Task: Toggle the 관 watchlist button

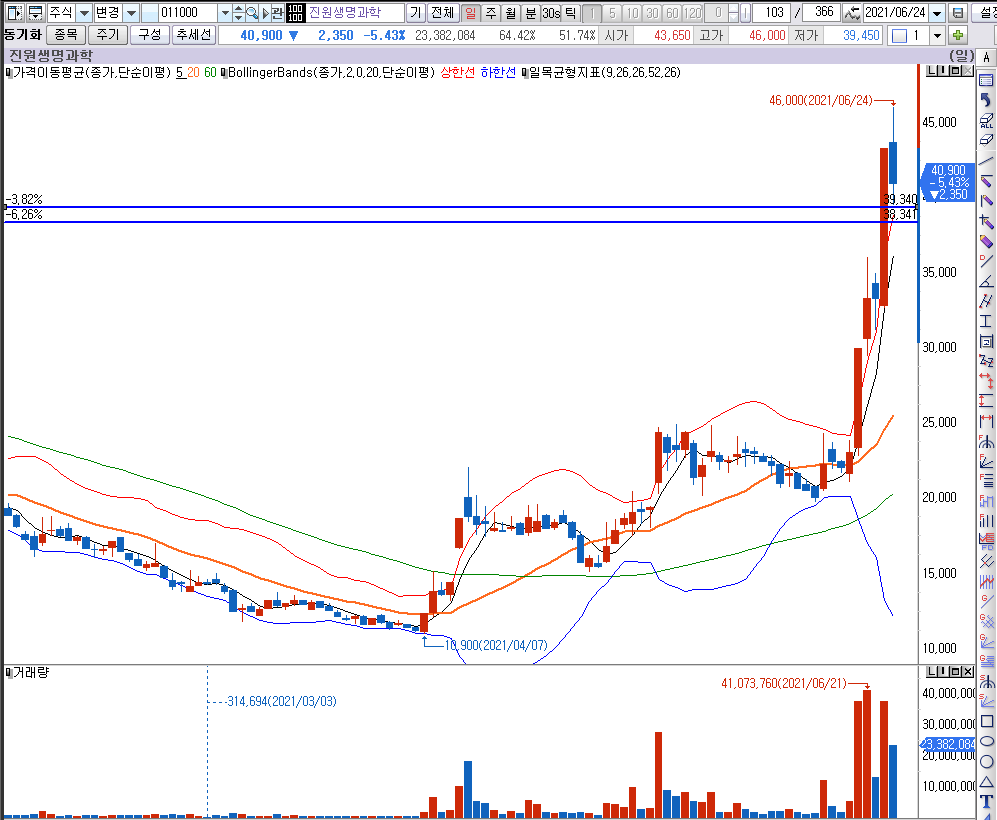Action: coord(277,13)
